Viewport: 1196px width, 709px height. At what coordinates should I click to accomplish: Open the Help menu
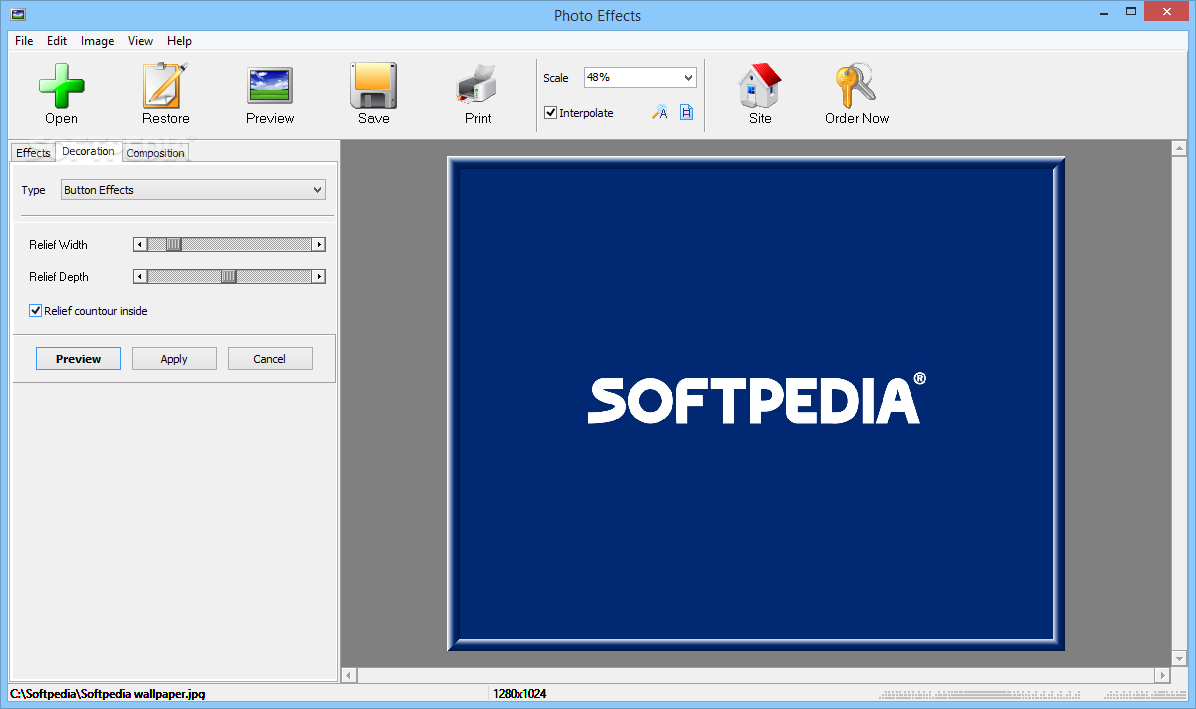[x=179, y=41]
